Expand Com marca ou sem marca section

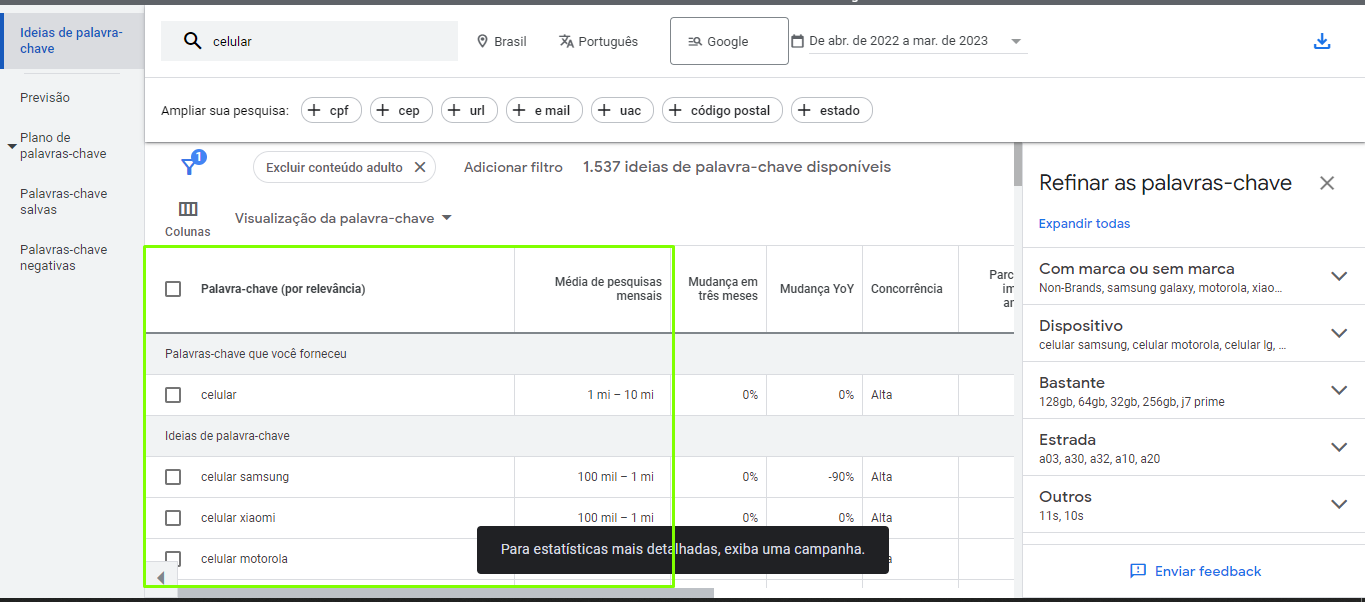pyautogui.click(x=1339, y=276)
